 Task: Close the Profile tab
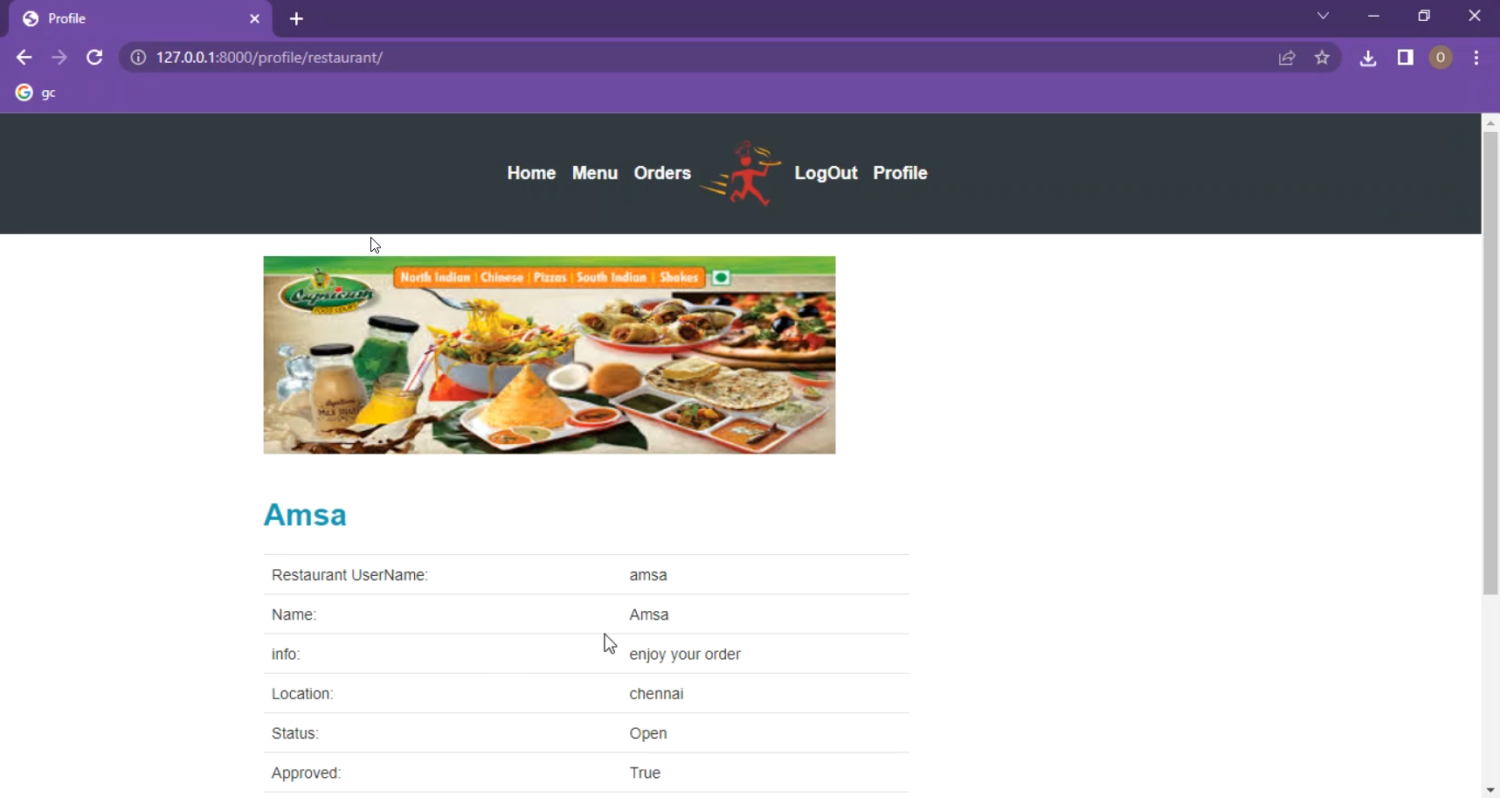tap(254, 19)
